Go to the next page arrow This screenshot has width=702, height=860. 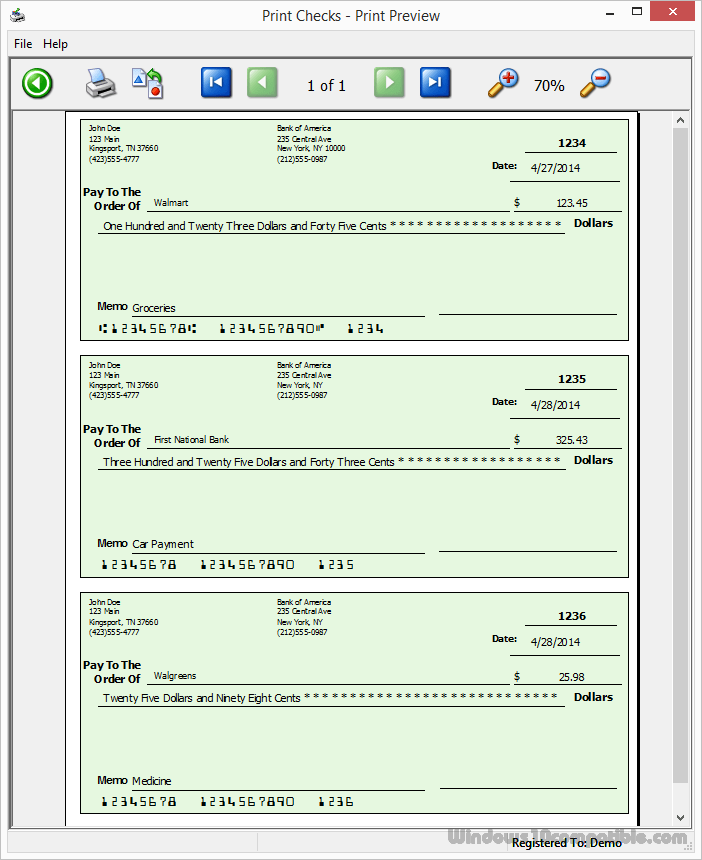click(x=389, y=83)
